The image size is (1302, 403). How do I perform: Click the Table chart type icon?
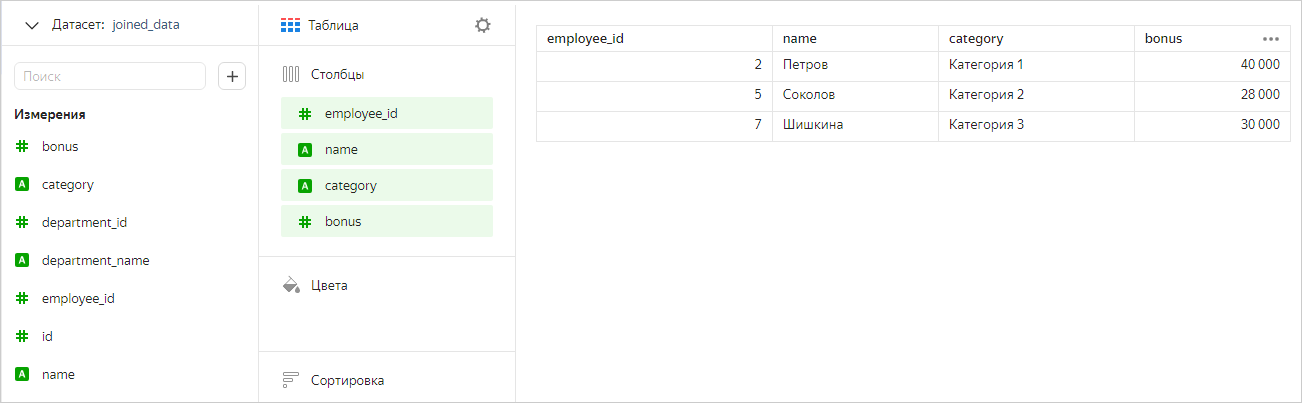pyautogui.click(x=290, y=25)
